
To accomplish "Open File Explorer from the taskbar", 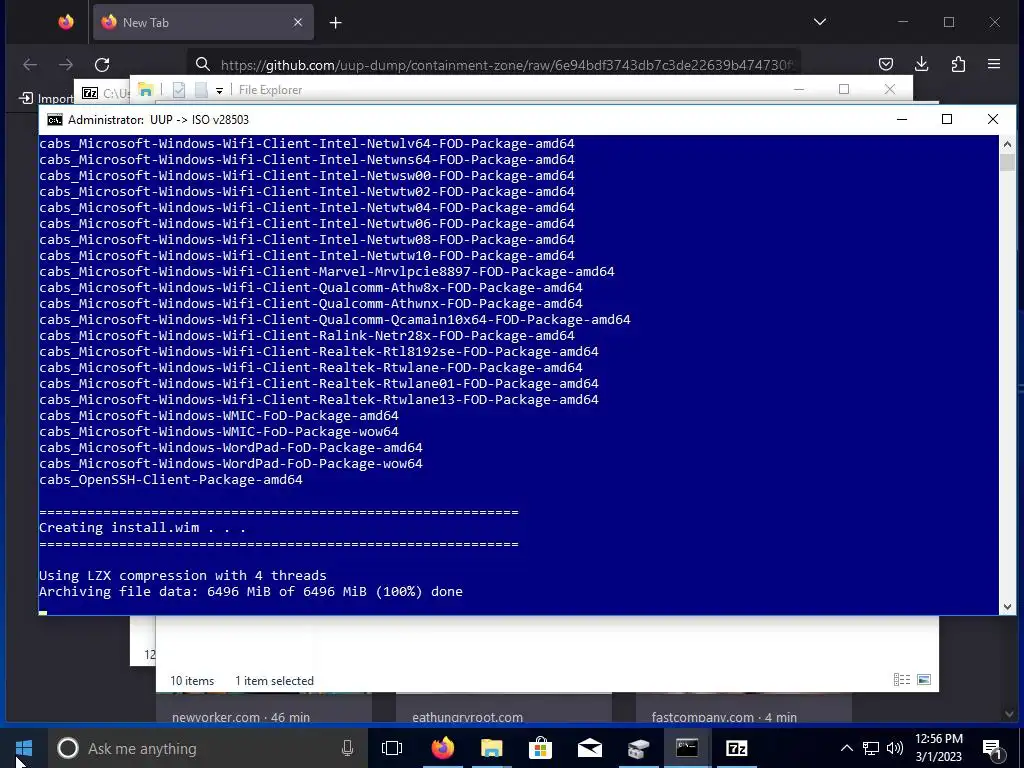I will (x=492, y=748).
